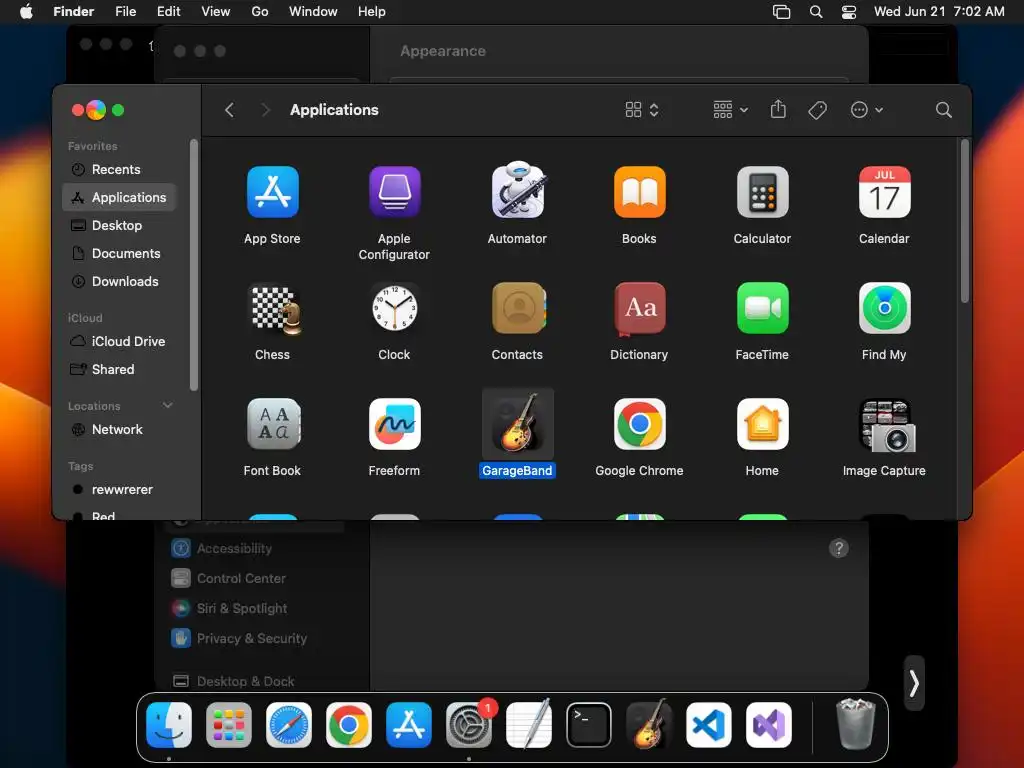The height and width of the screenshot is (768, 1024).
Task: Select the Find My app icon
Action: pos(884,308)
